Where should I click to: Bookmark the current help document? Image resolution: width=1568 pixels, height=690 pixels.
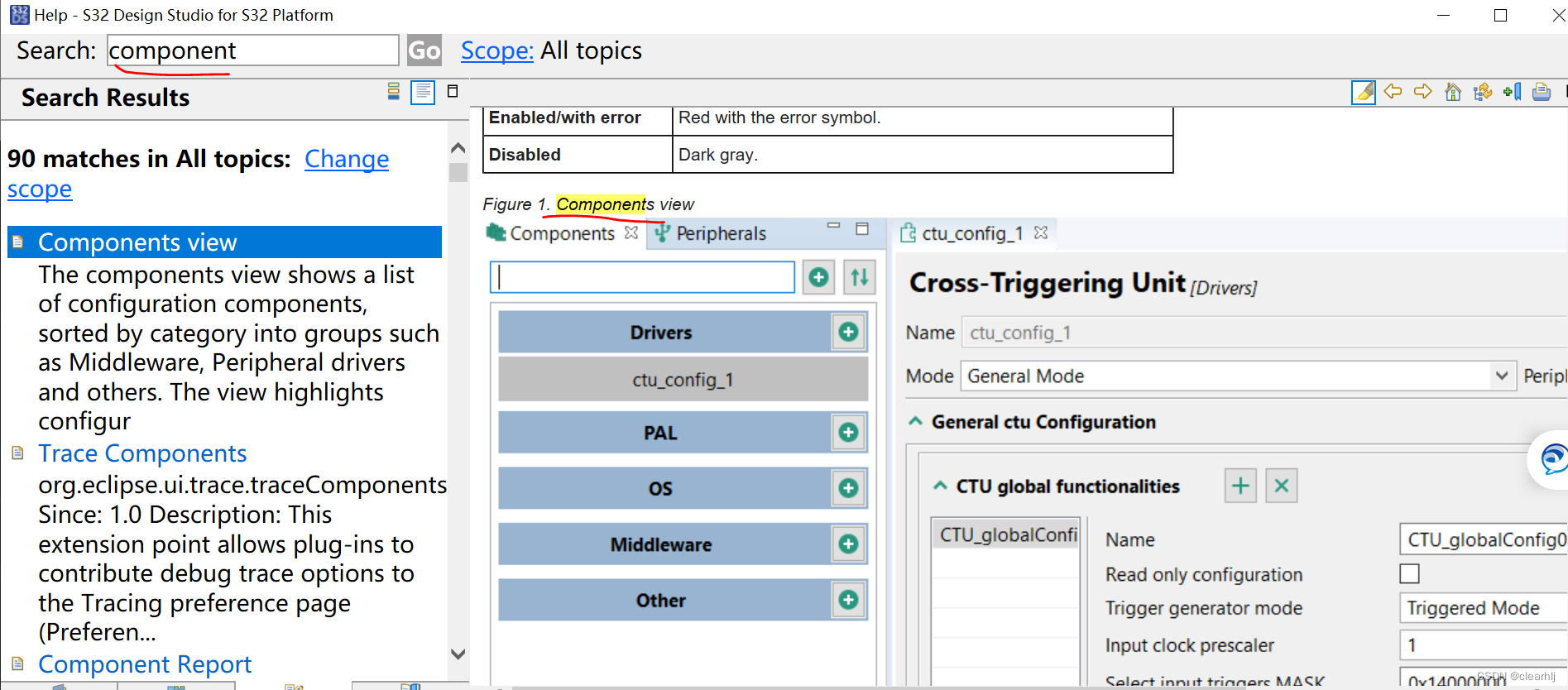(1513, 92)
